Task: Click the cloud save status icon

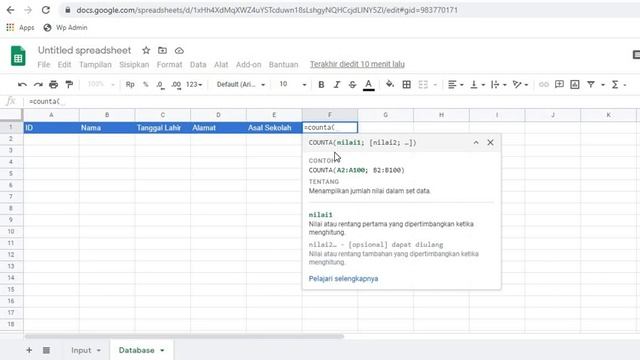Action: click(x=179, y=51)
